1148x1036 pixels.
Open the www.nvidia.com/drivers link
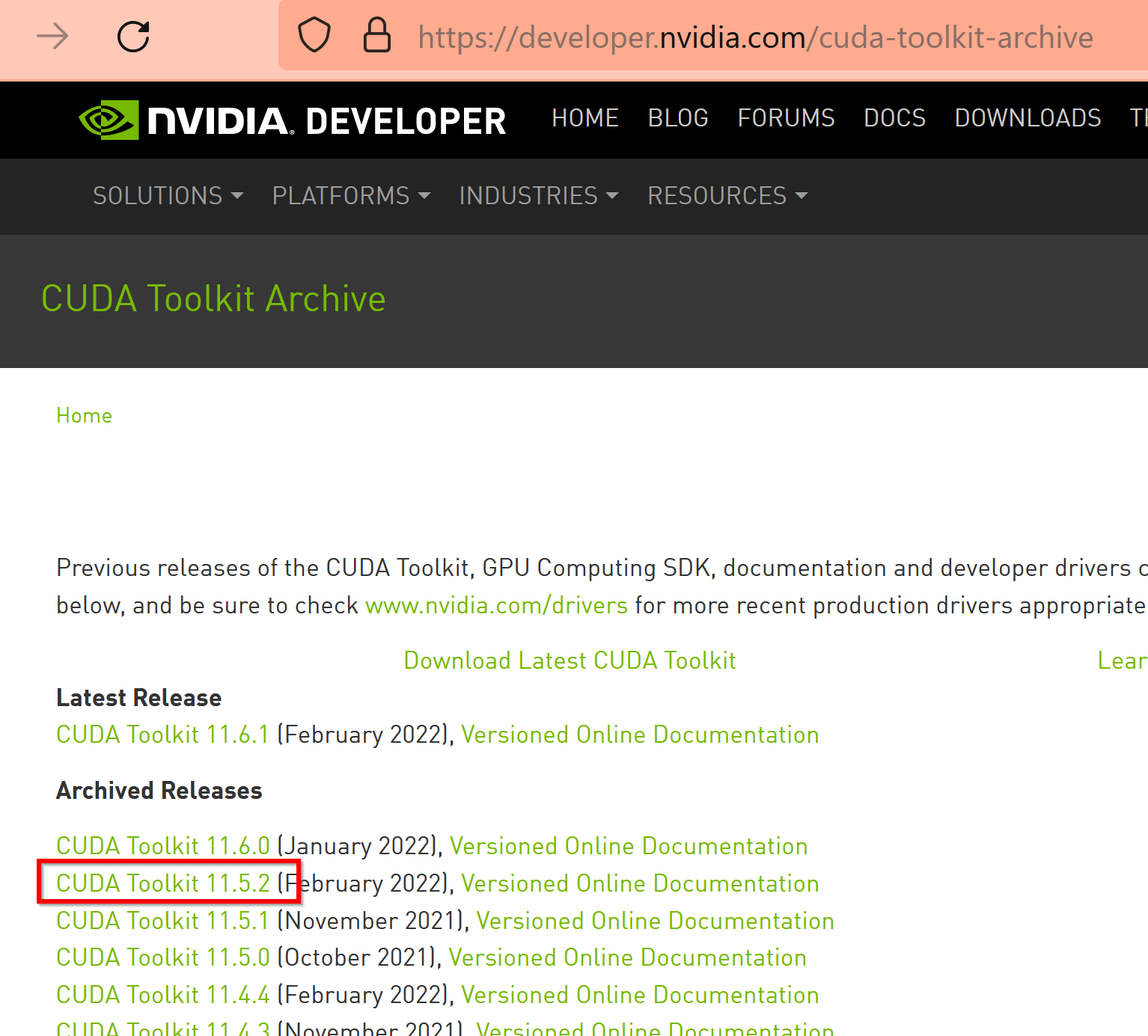click(496, 605)
